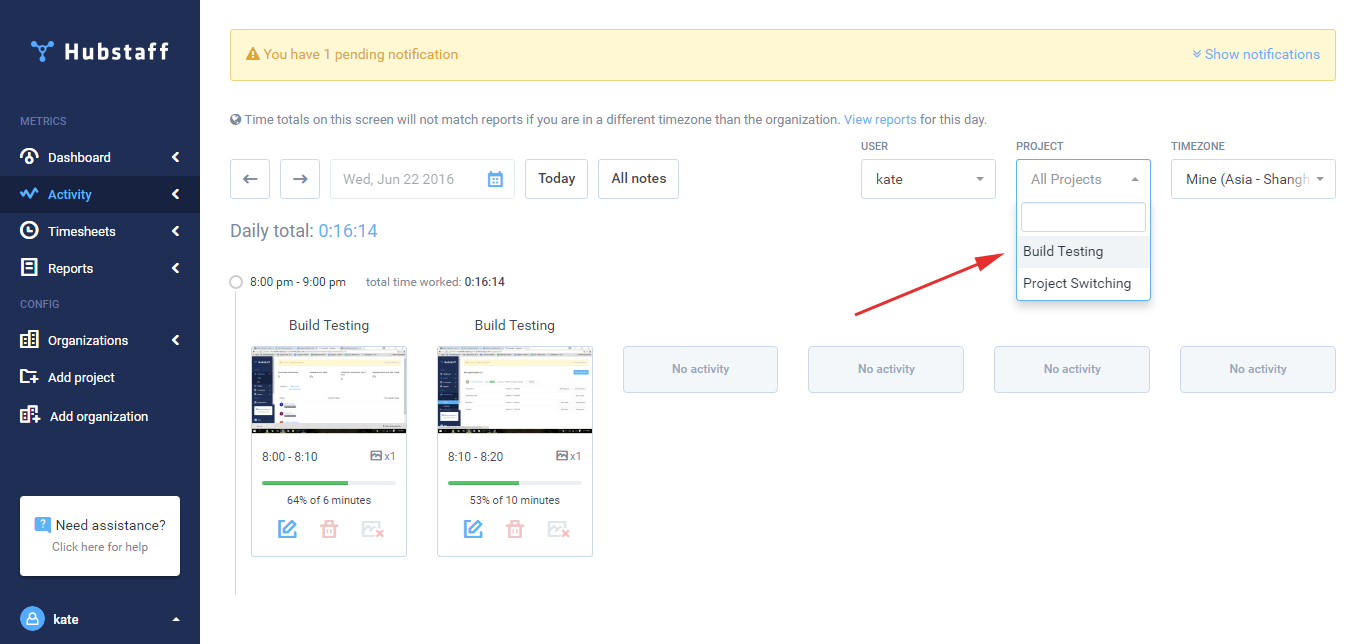This screenshot has height=644, width=1365.
Task: Edit the 8:00 - 8:10 time slot
Action: [x=287, y=528]
